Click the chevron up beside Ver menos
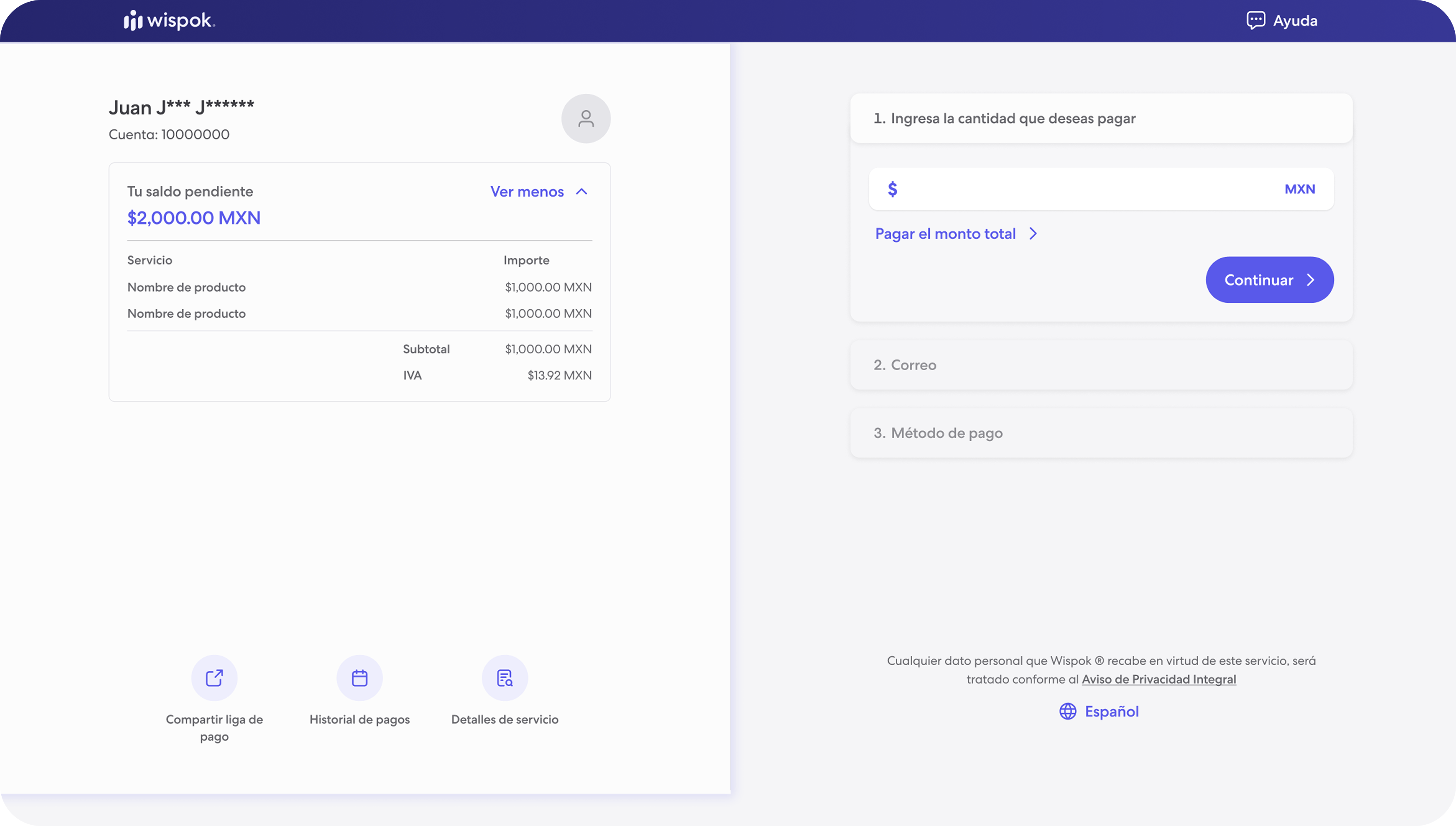The height and width of the screenshot is (826, 1456). coord(581,192)
